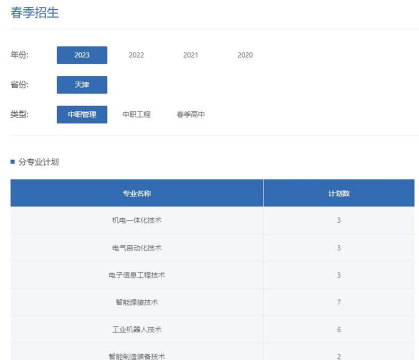Click plan count 7 for 智能焊接技术
This screenshot has height=360, width=419.
click(339, 302)
